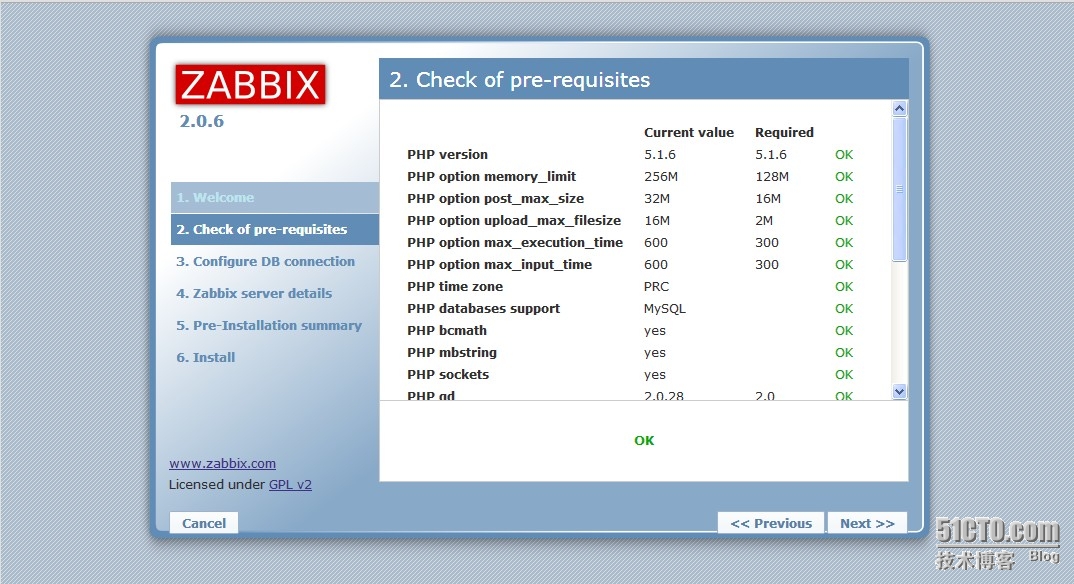Viewport: 1074px width, 584px height.
Task: Click "PHP option max_input_time" label
Action: (x=499, y=264)
